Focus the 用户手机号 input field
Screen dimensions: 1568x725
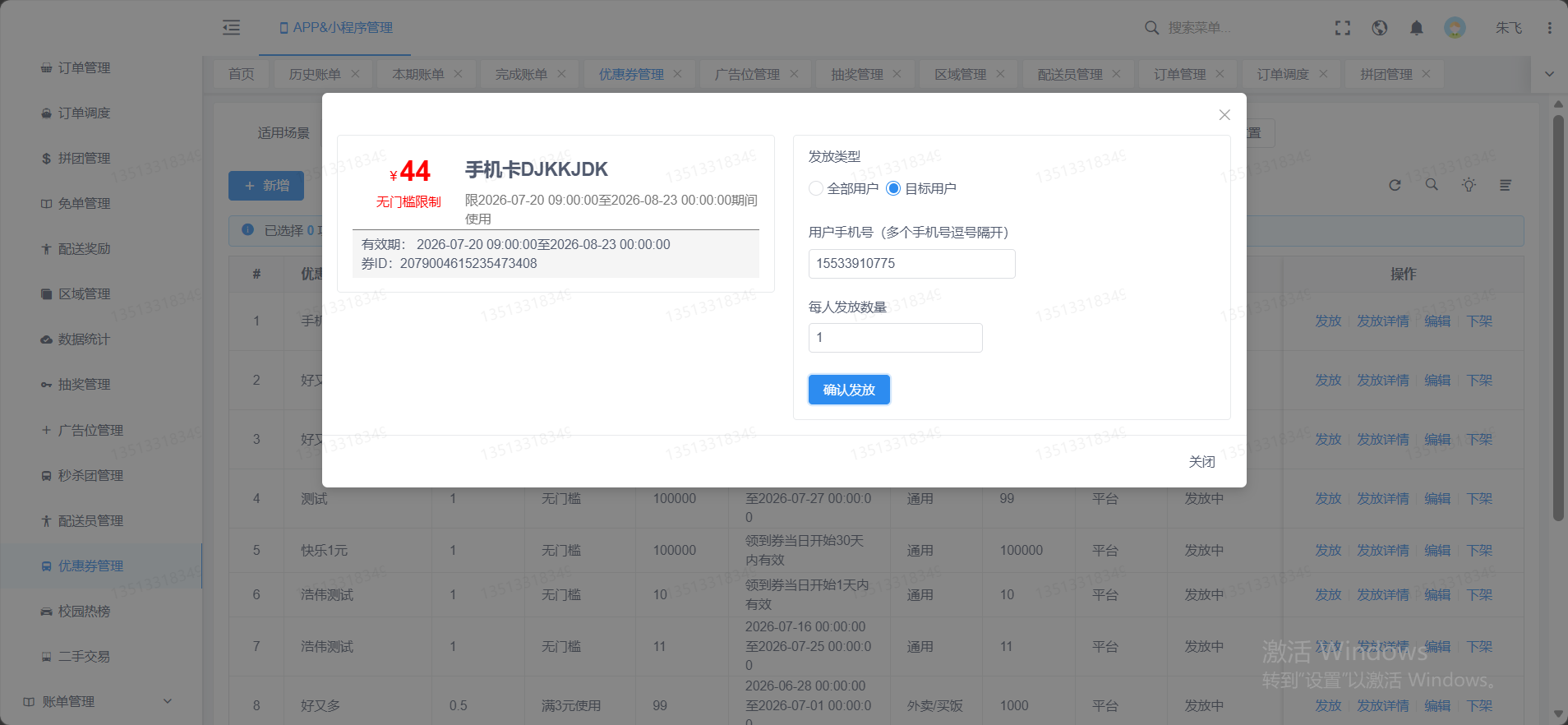pos(912,264)
